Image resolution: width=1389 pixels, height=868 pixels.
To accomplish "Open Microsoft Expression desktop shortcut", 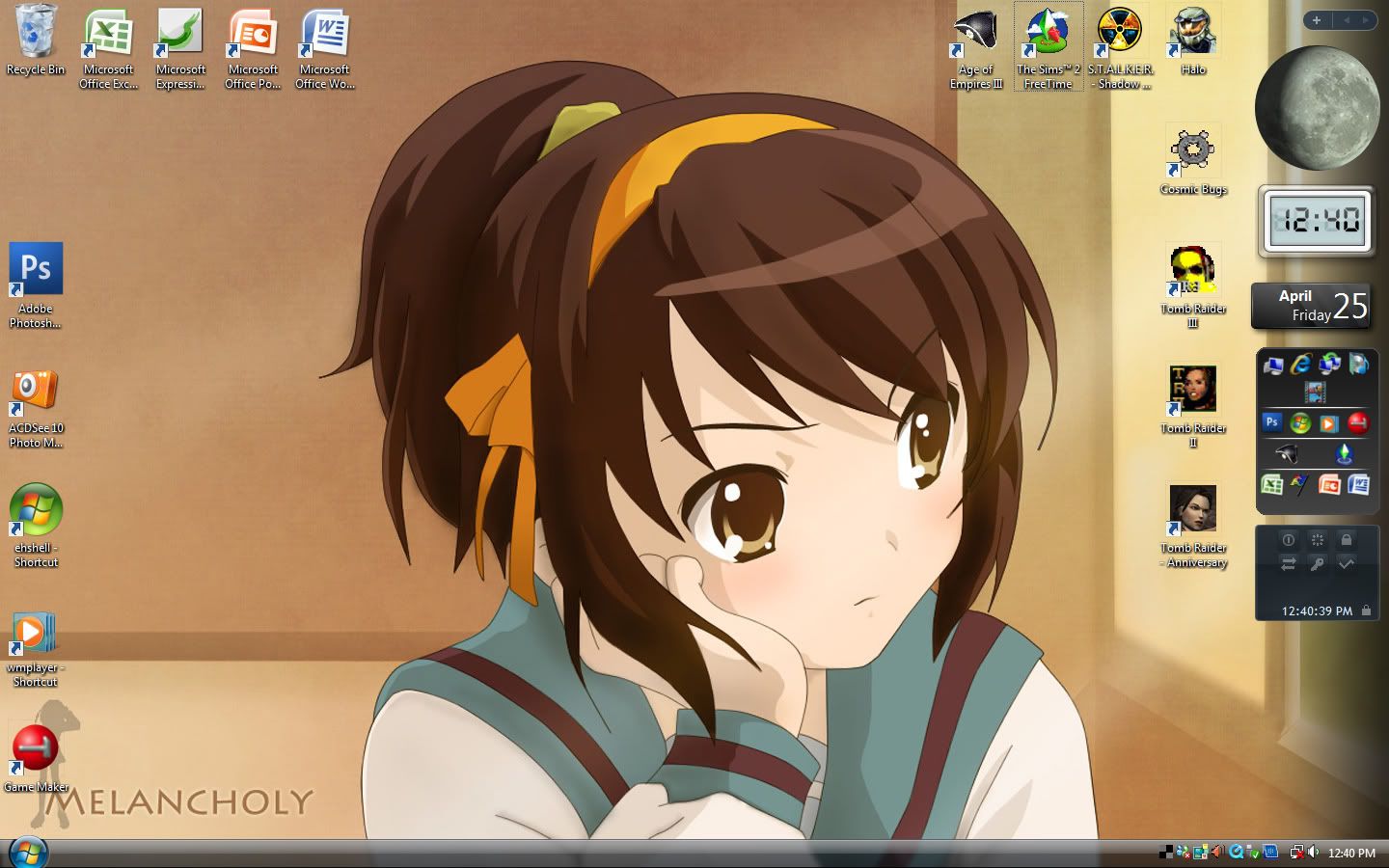I will pyautogui.click(x=180, y=48).
